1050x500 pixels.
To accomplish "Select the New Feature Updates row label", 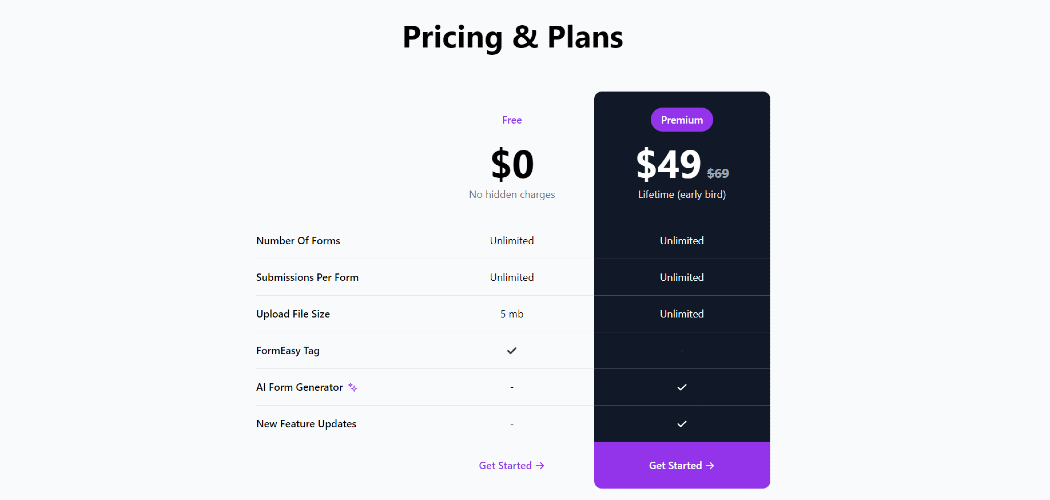I will 306,424.
